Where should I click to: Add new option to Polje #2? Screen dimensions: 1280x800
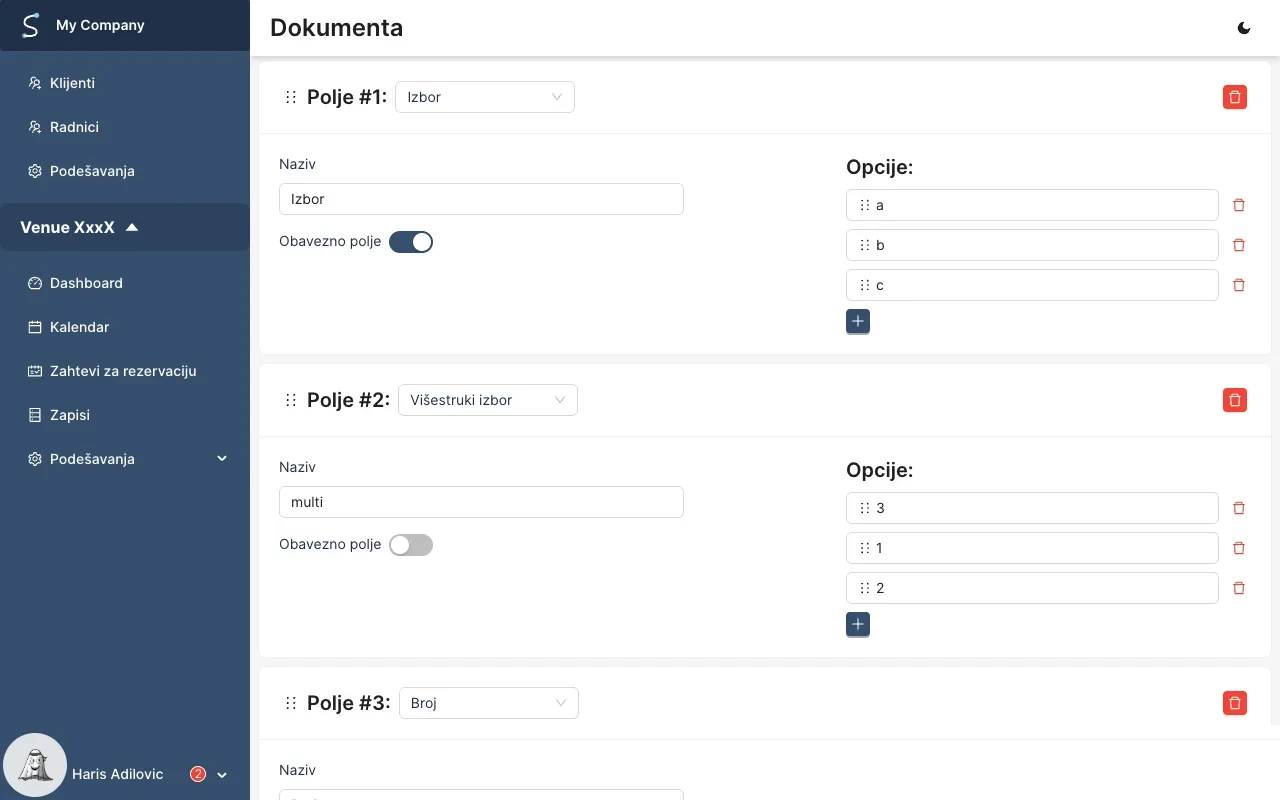click(x=858, y=624)
